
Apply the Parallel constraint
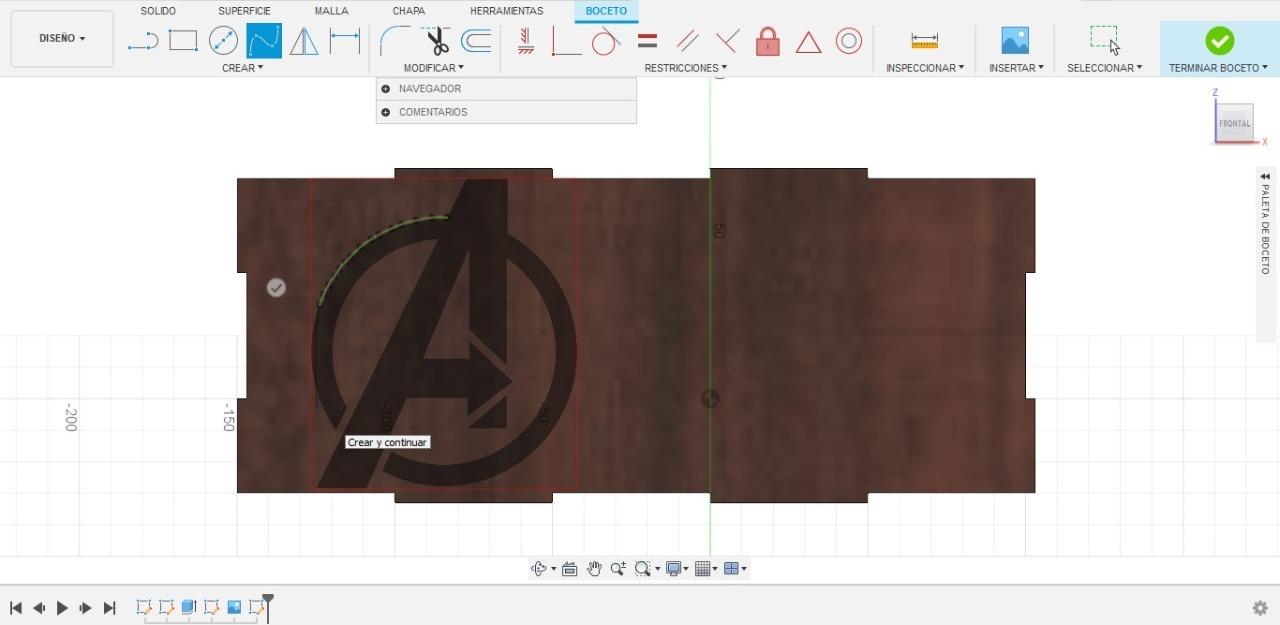coord(687,41)
